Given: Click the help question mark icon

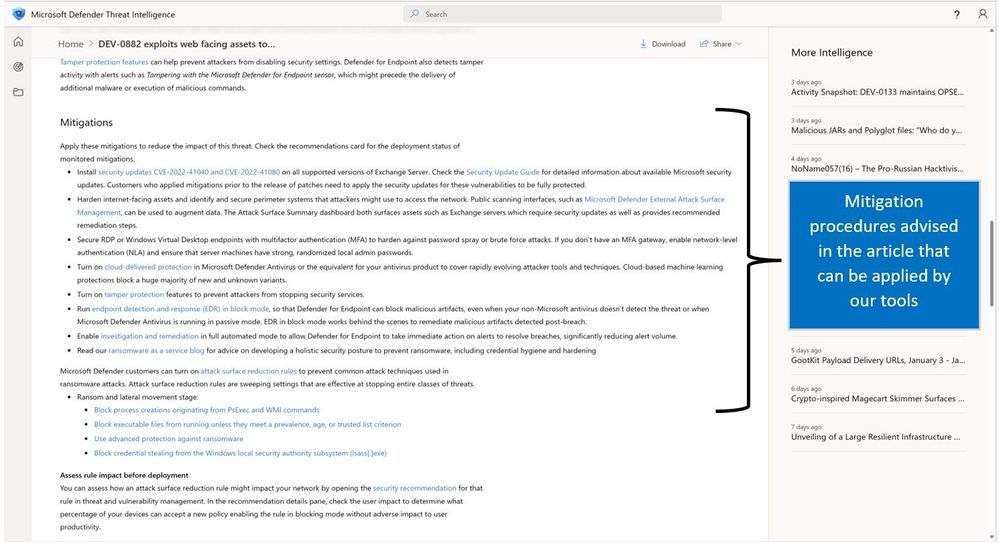Looking at the screenshot, I should (956, 15).
